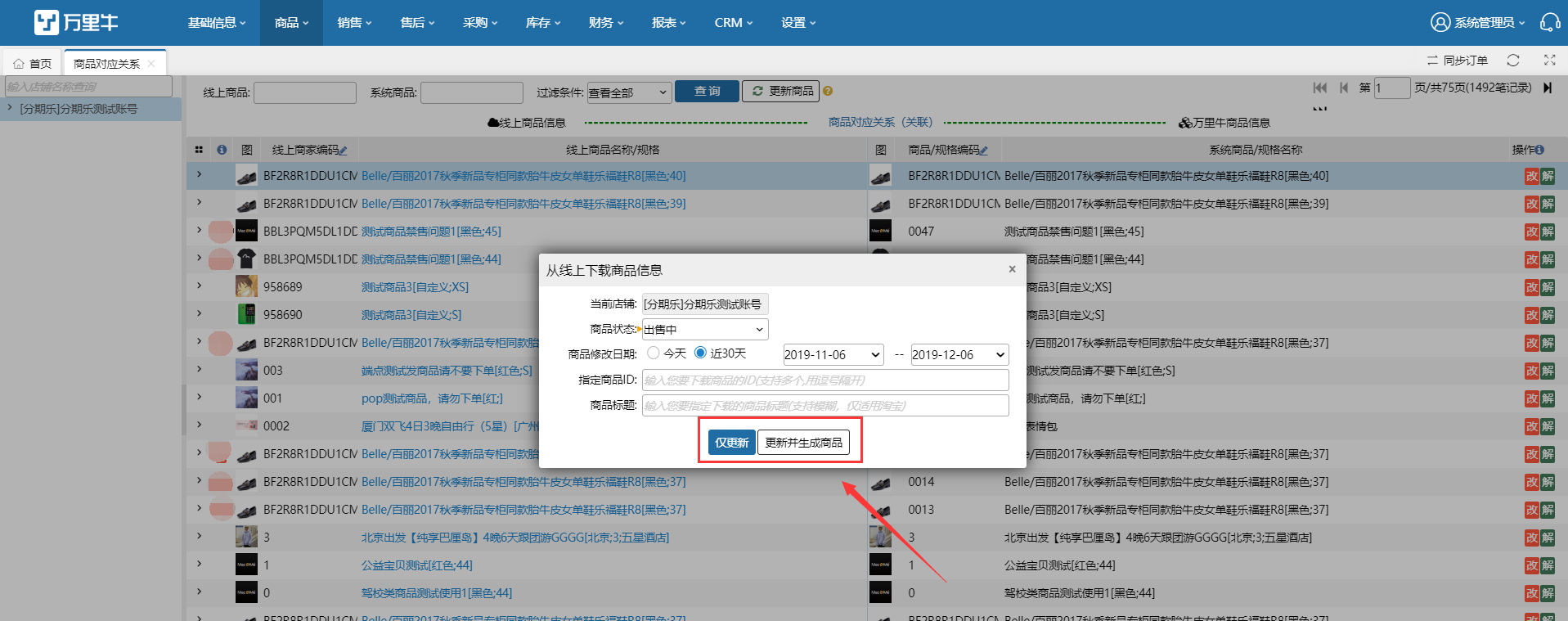Open the 过滤条件 查看全部 dropdown
The width and height of the screenshot is (1568, 621).
pos(629,92)
